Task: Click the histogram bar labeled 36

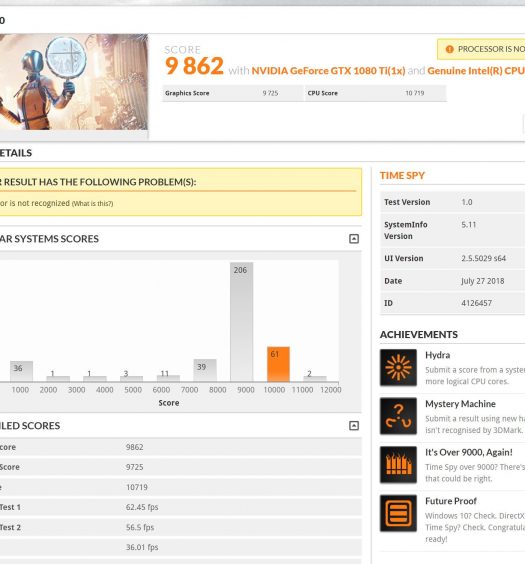Action: tap(21, 371)
